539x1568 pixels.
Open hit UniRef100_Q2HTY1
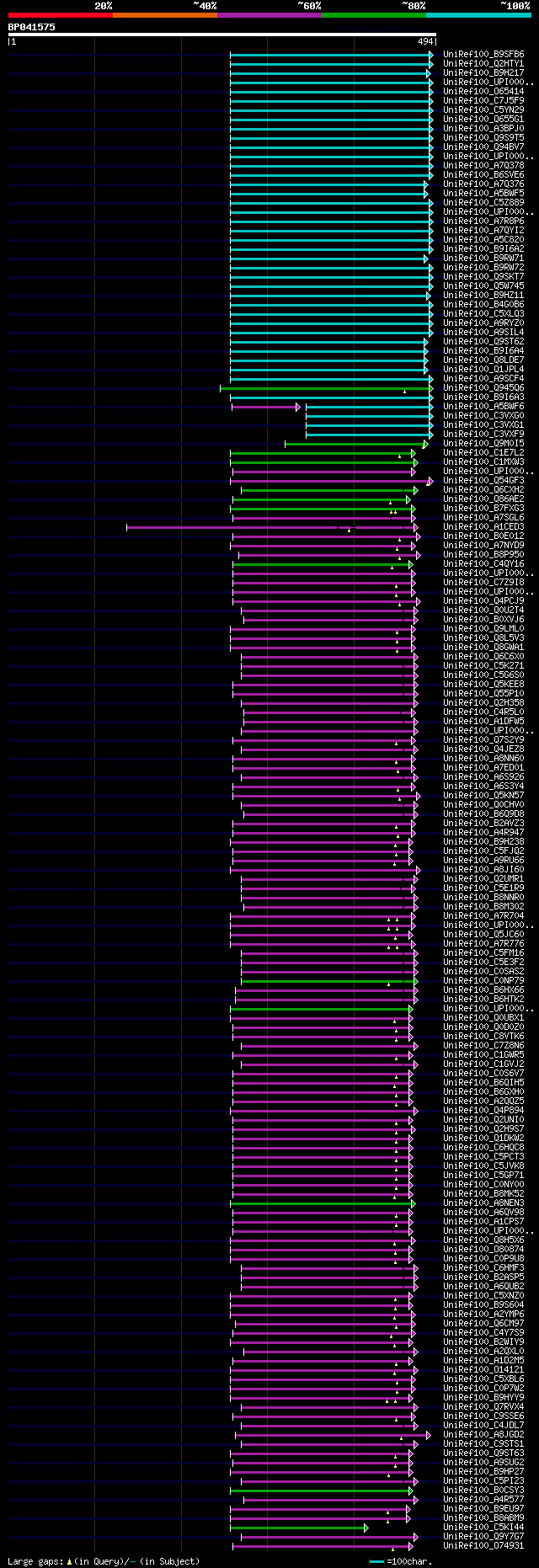pos(483,64)
